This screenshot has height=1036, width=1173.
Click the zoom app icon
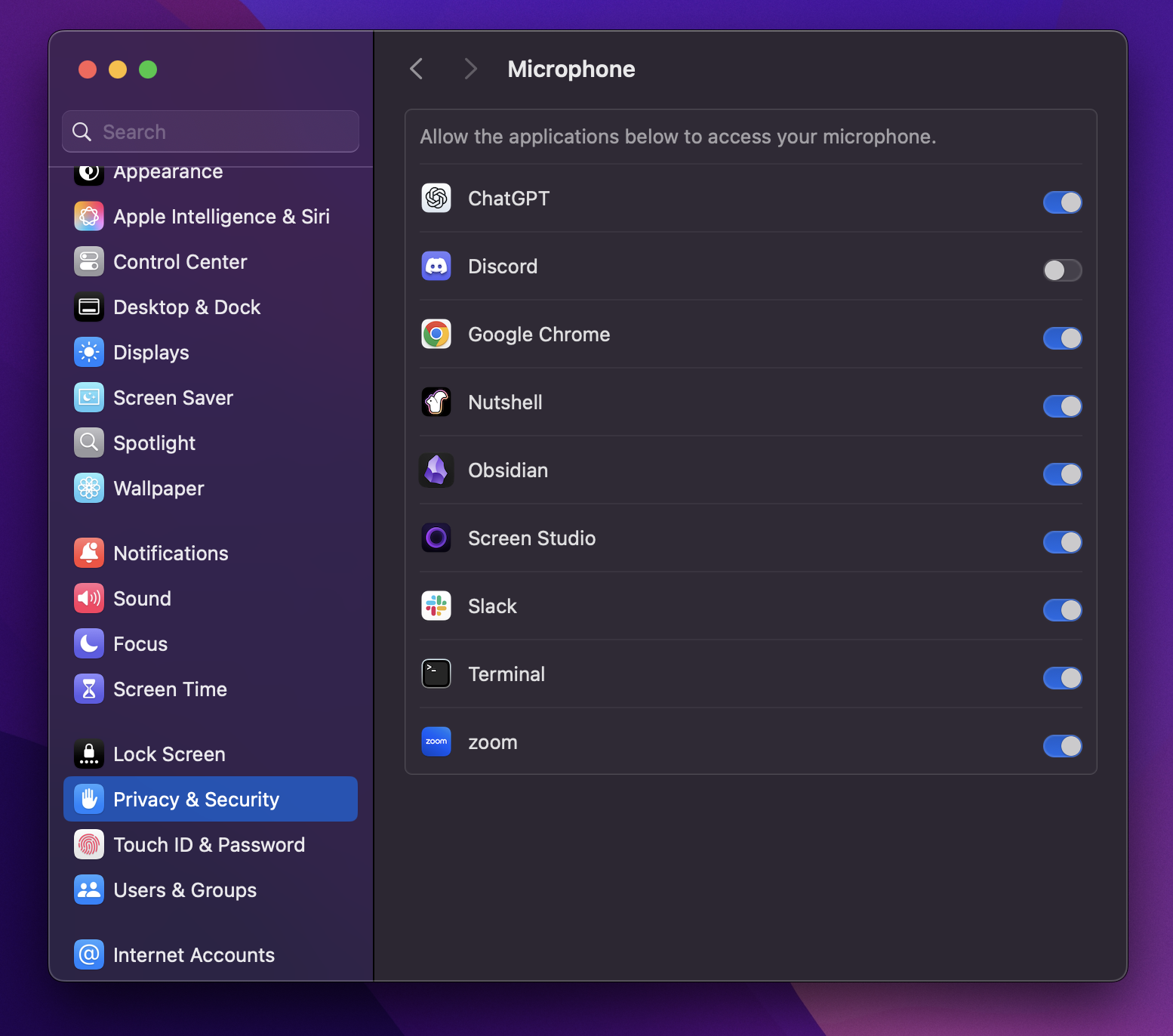tap(436, 742)
